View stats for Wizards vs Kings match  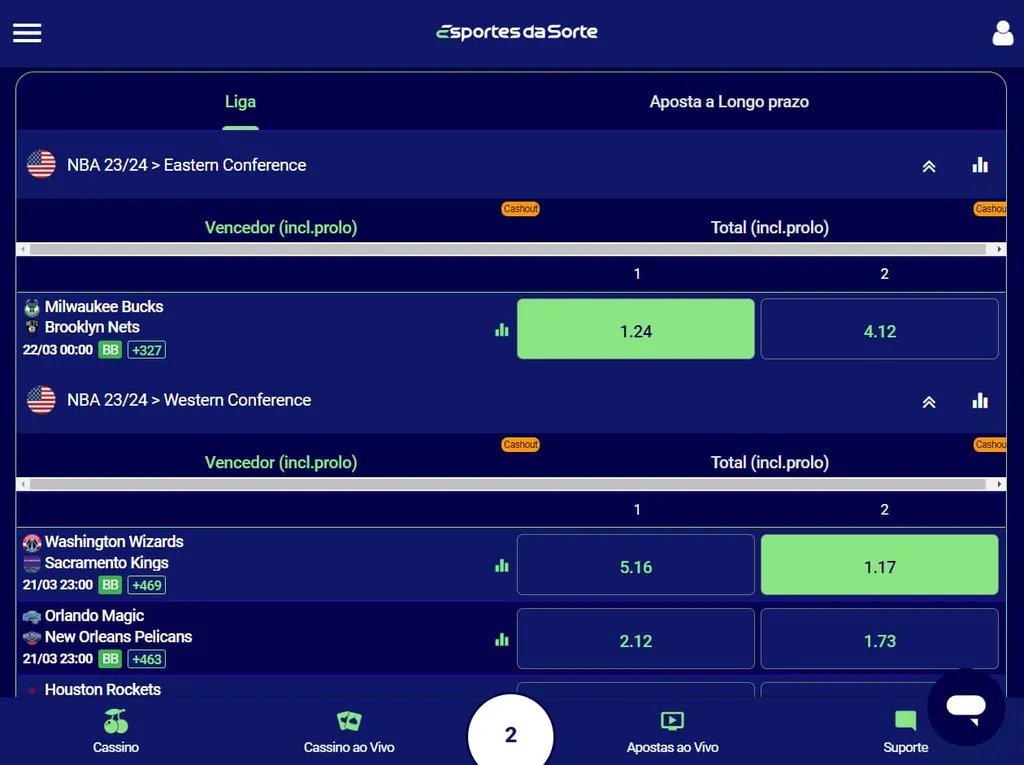(x=502, y=566)
